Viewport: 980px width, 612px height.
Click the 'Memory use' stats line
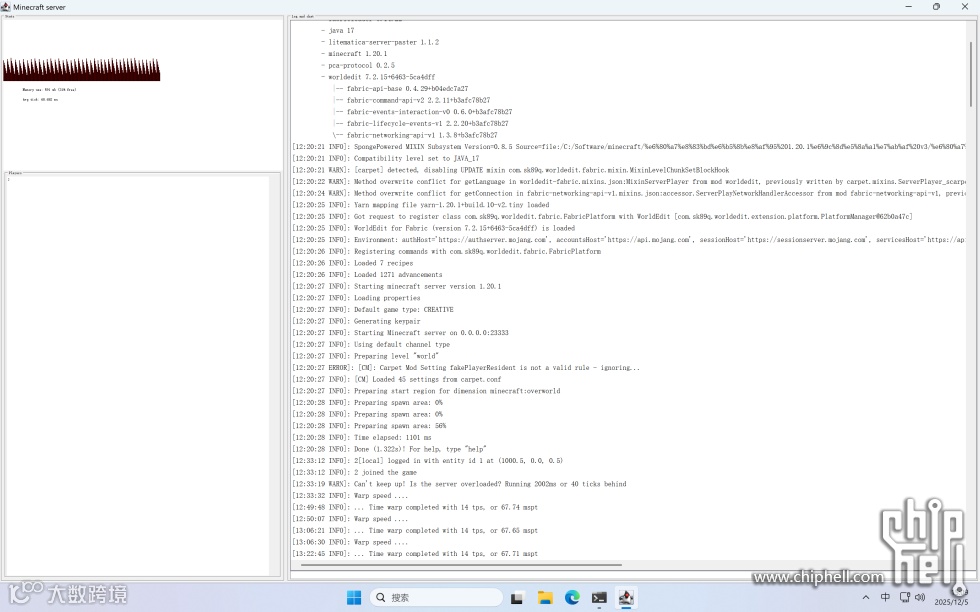[x=49, y=89]
